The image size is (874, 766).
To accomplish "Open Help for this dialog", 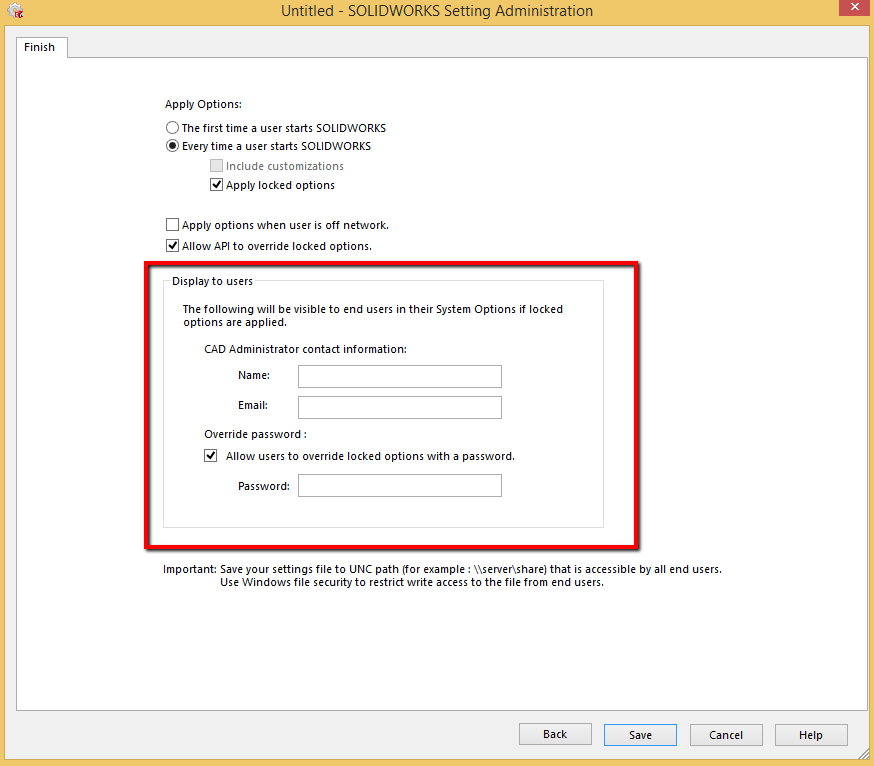I will tap(811, 735).
